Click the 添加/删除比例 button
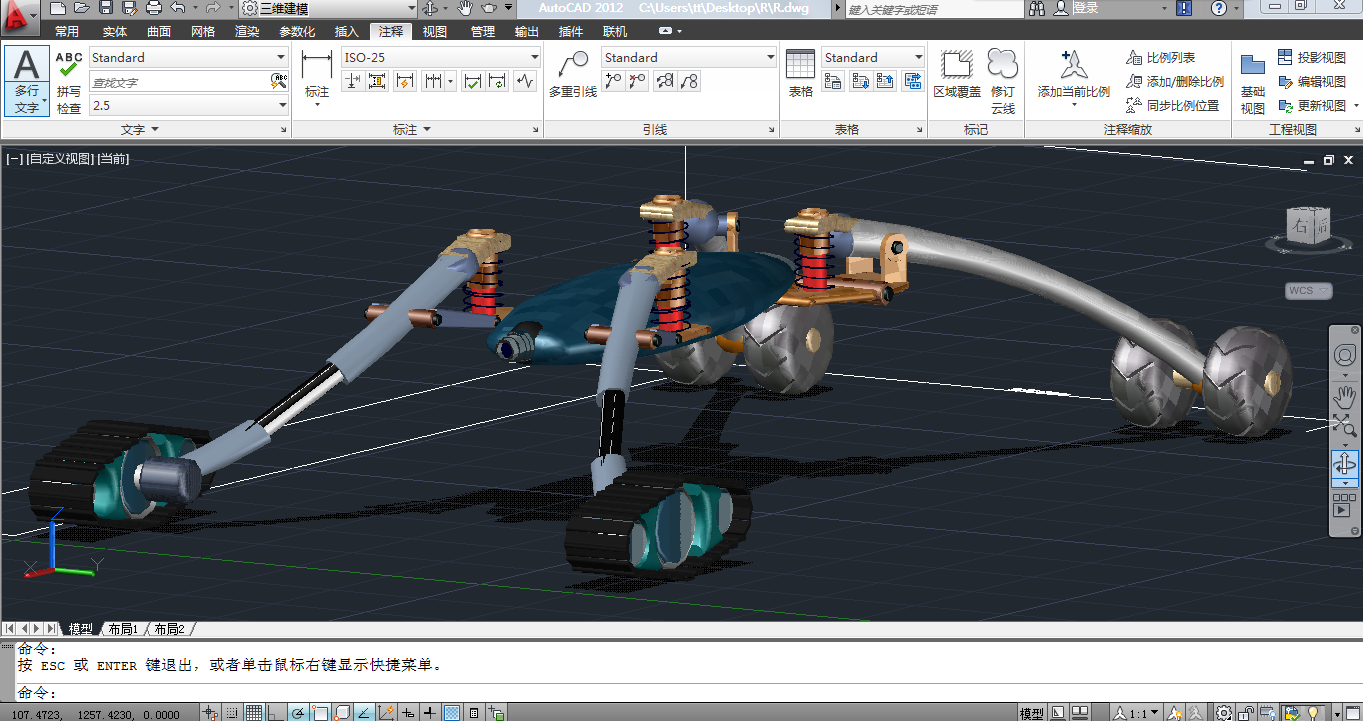Image resolution: width=1363 pixels, height=721 pixels. tap(1175, 82)
